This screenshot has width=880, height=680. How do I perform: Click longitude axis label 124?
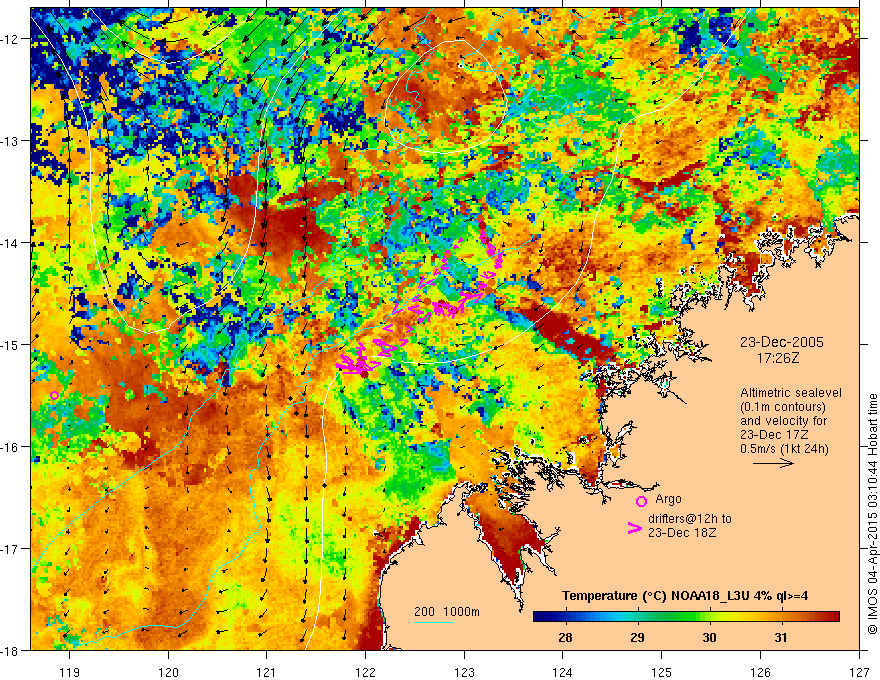click(563, 672)
